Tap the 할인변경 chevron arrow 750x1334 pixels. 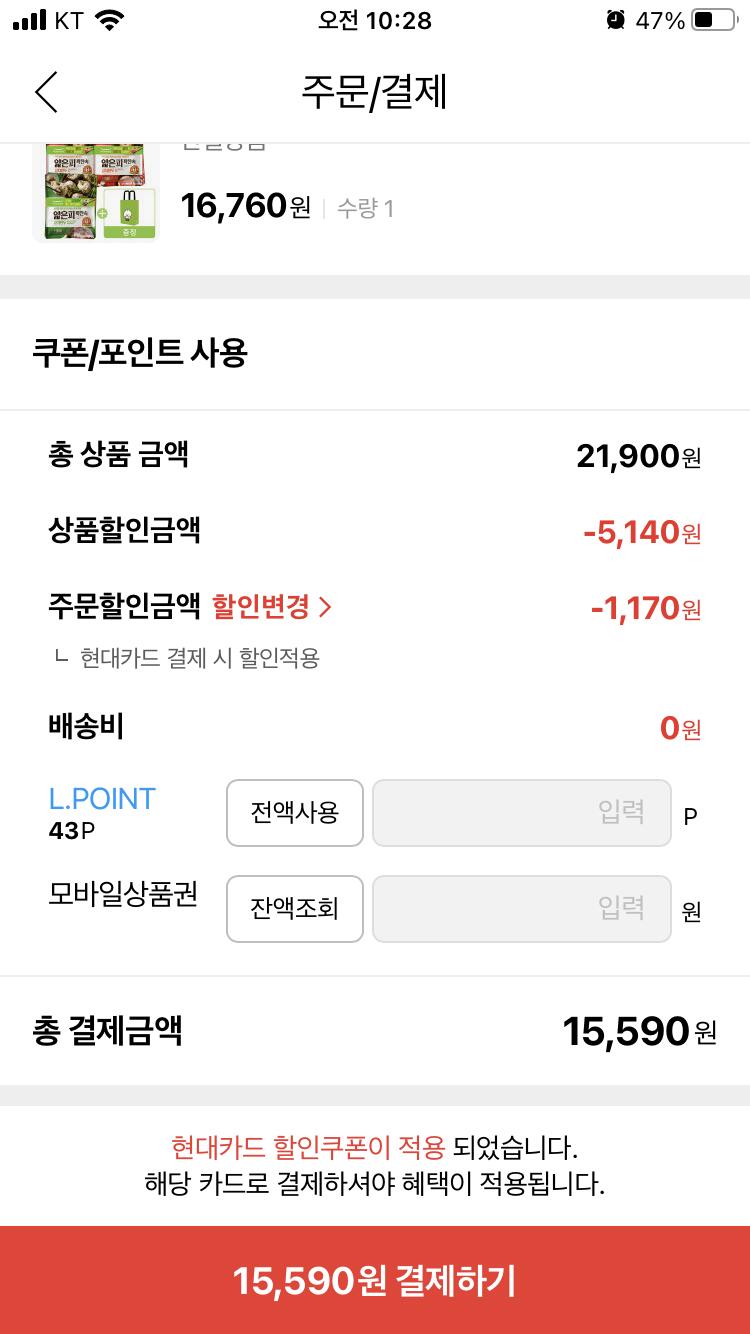click(324, 606)
